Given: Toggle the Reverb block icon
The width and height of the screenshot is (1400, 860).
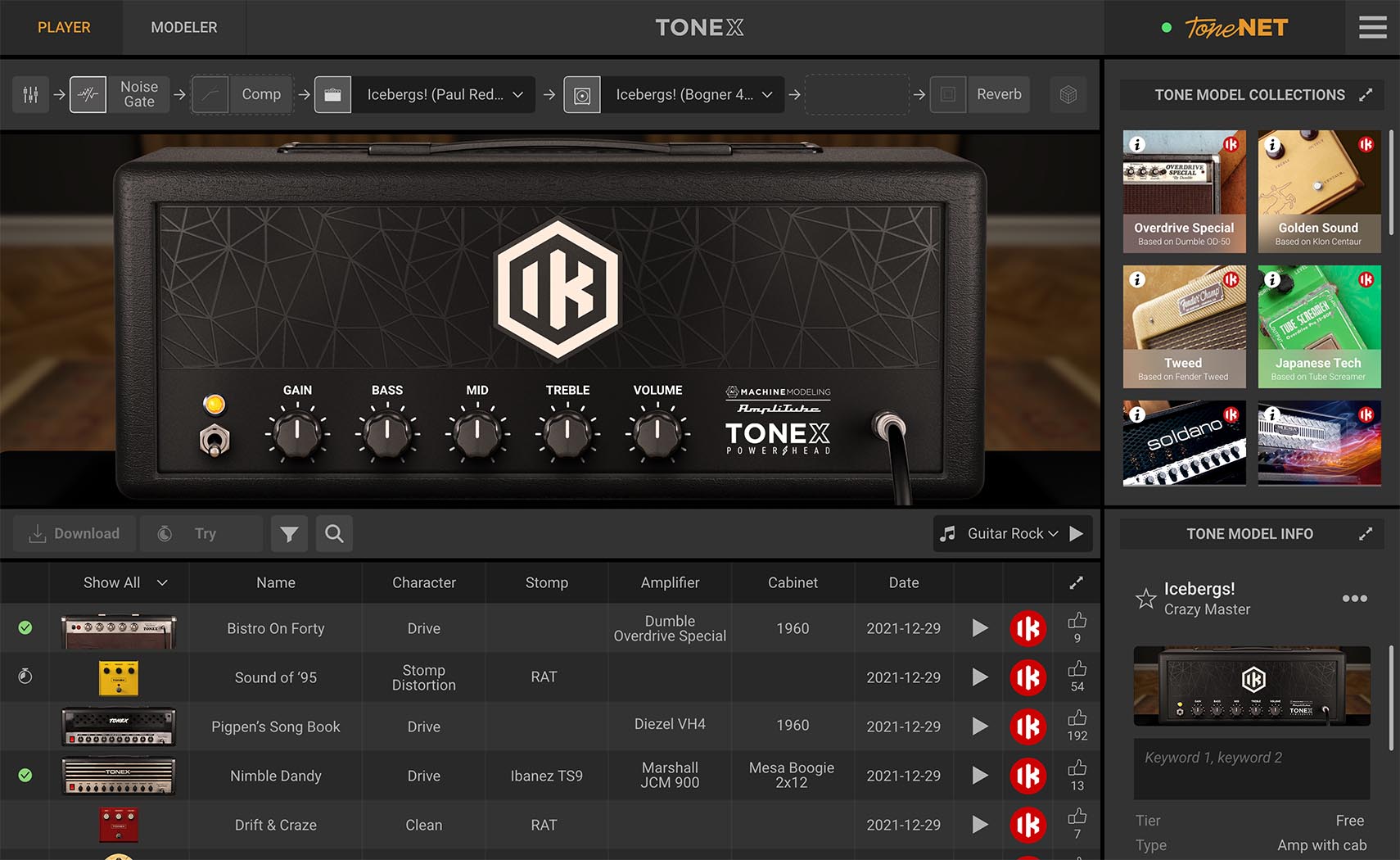Looking at the screenshot, I should click(948, 95).
